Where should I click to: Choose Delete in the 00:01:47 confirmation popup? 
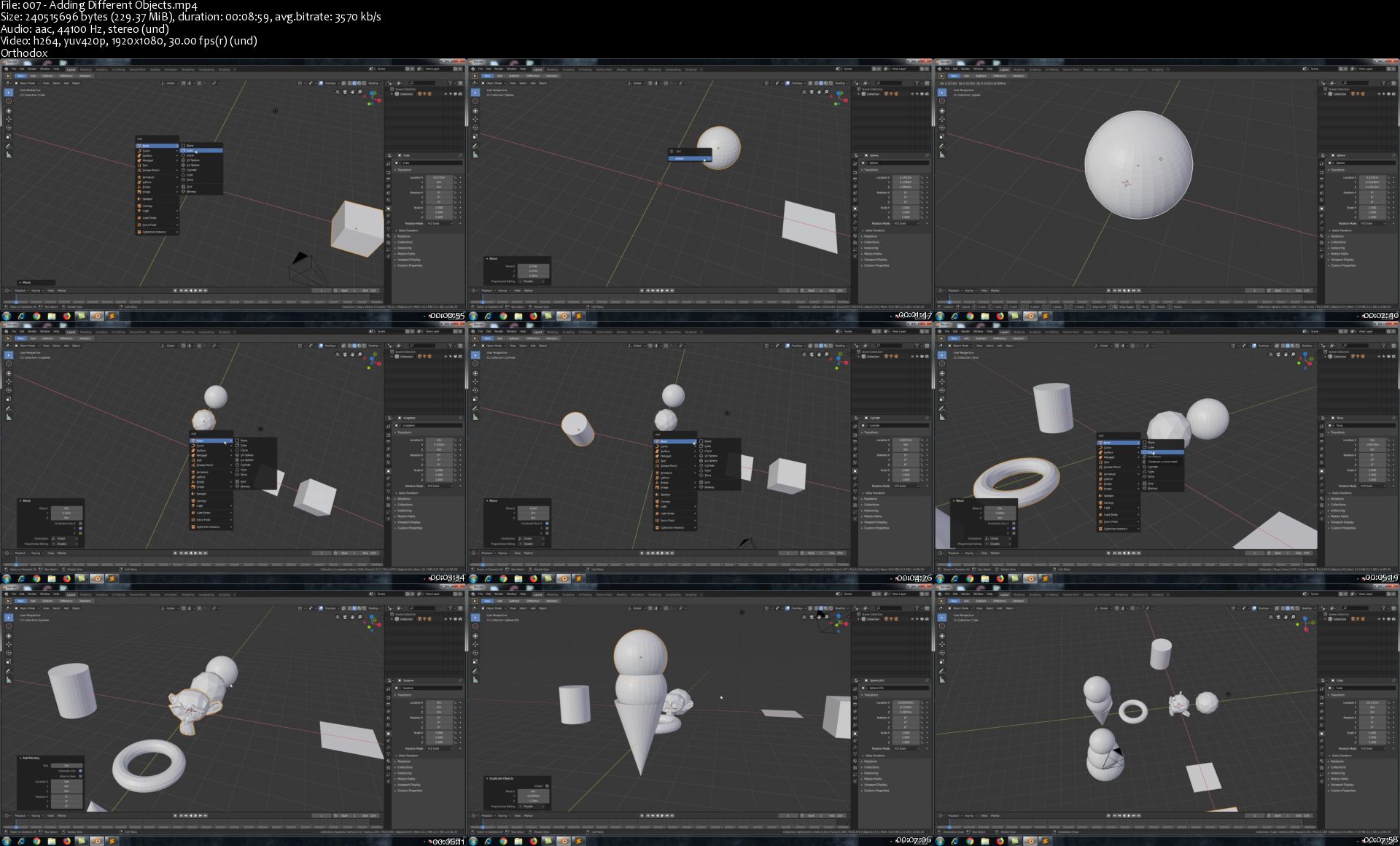(x=691, y=158)
